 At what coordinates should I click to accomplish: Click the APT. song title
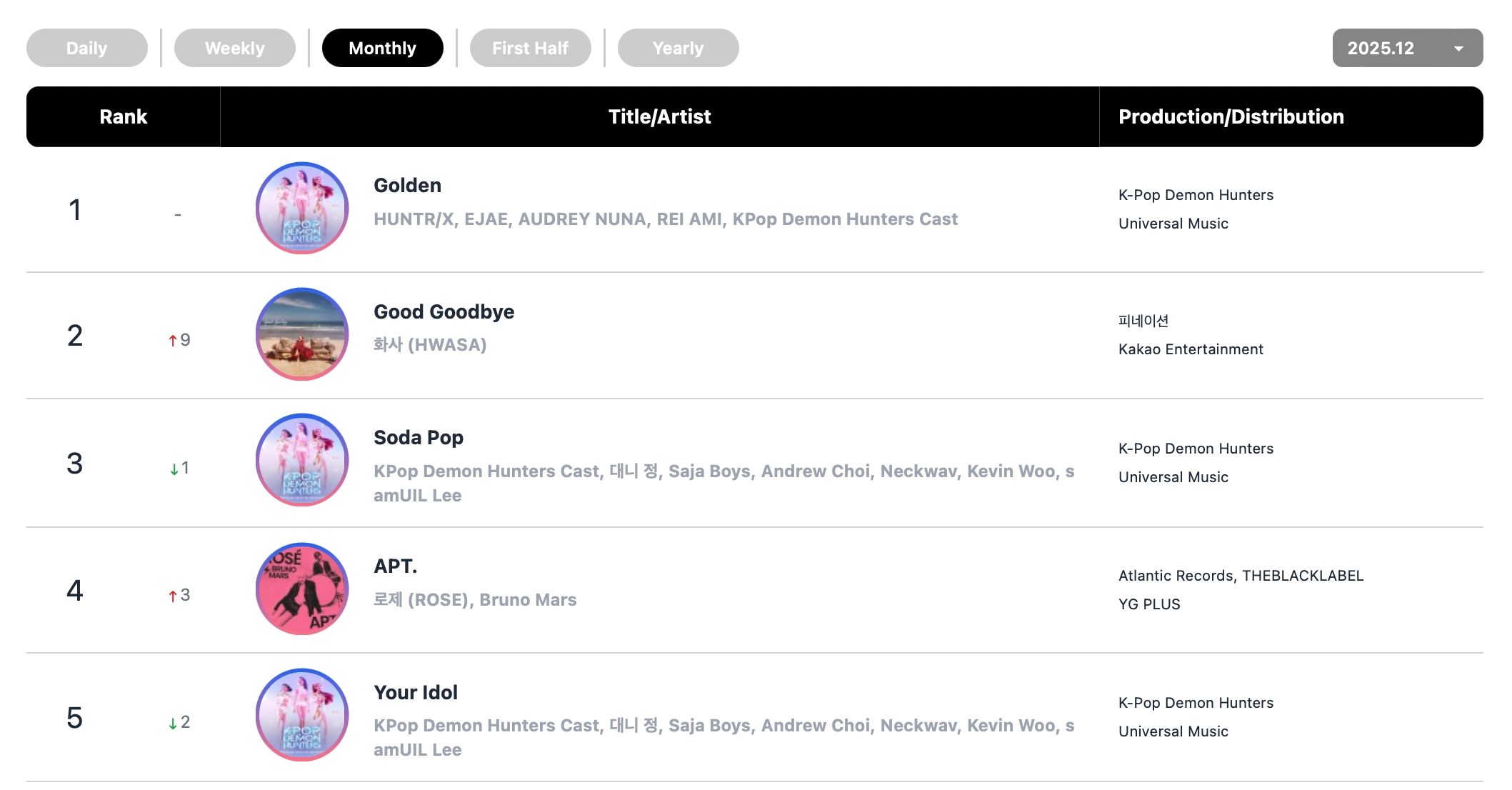coord(396,566)
